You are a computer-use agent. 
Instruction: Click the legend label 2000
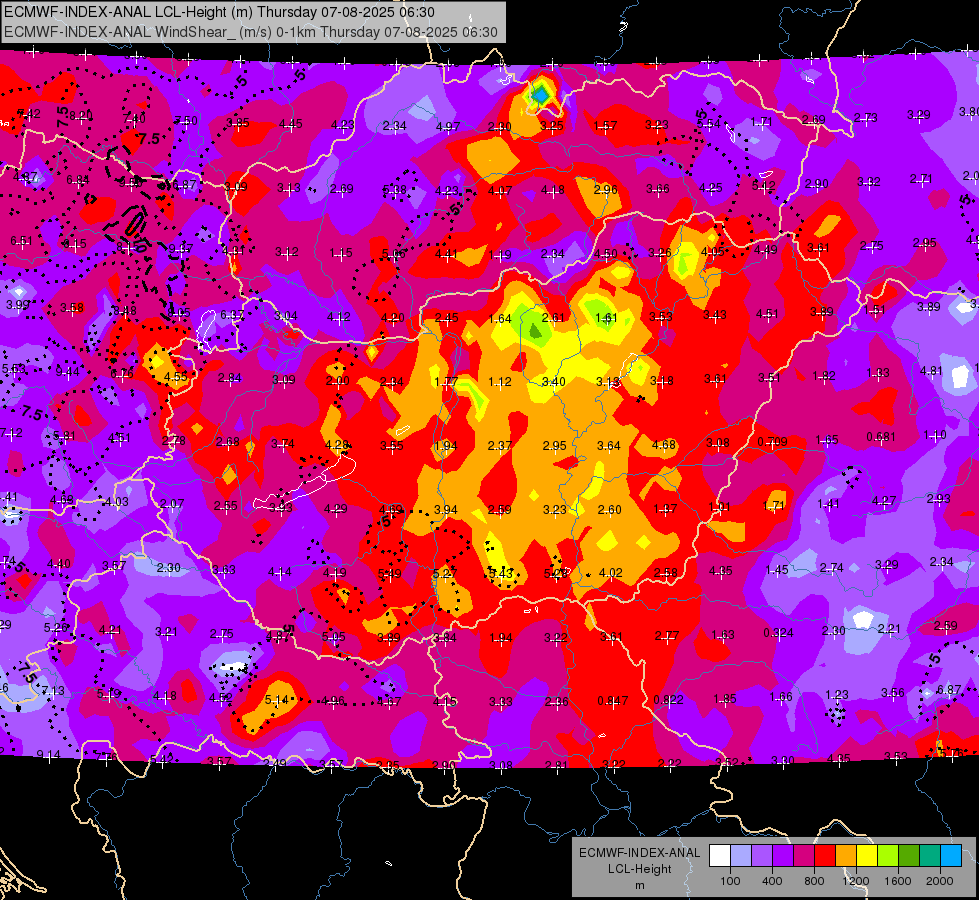[940, 881]
